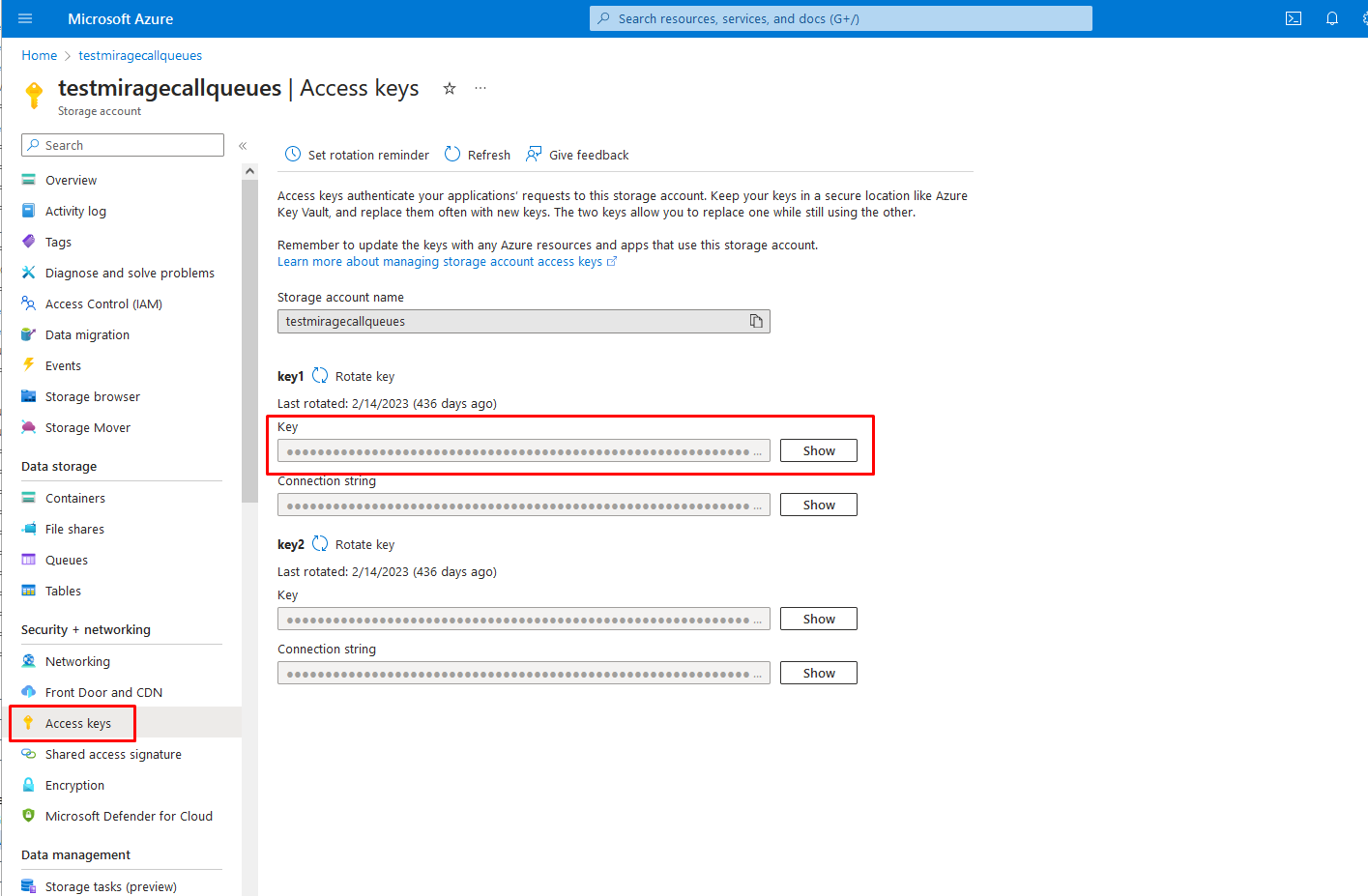Image resolution: width=1368 pixels, height=896 pixels.
Task: Open the more options ellipsis by the title
Action: click(x=480, y=88)
